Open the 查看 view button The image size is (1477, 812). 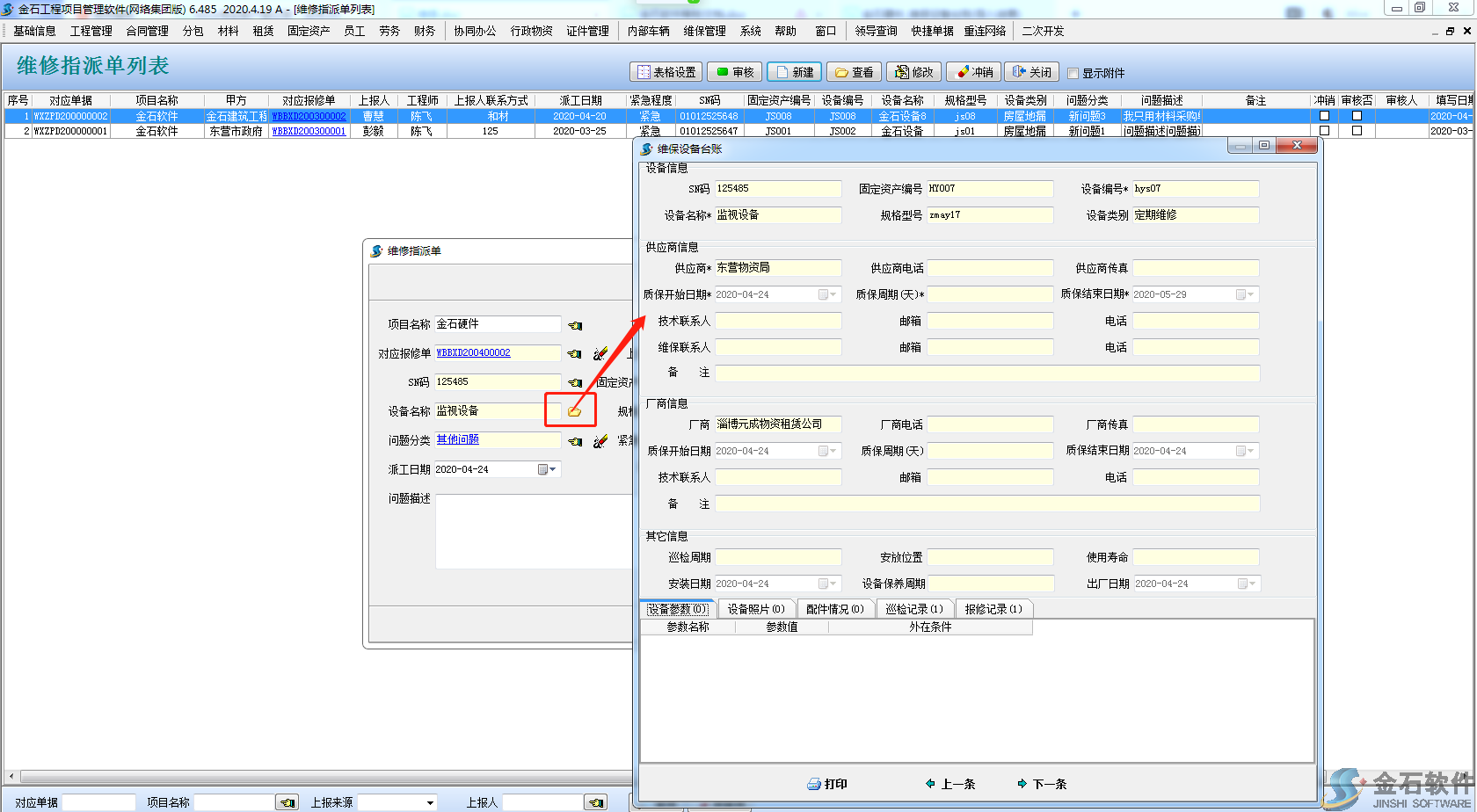click(x=854, y=72)
